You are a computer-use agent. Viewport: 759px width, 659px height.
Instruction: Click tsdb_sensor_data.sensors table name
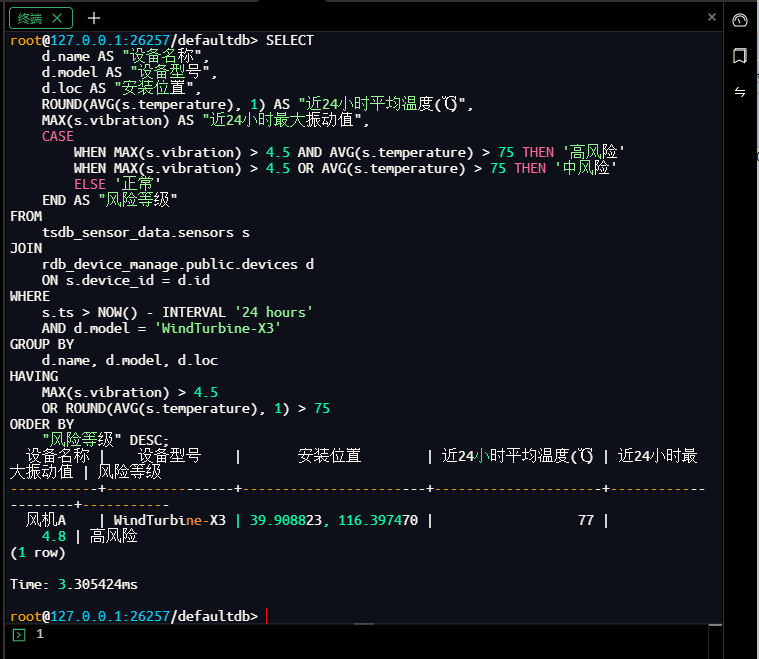138,232
